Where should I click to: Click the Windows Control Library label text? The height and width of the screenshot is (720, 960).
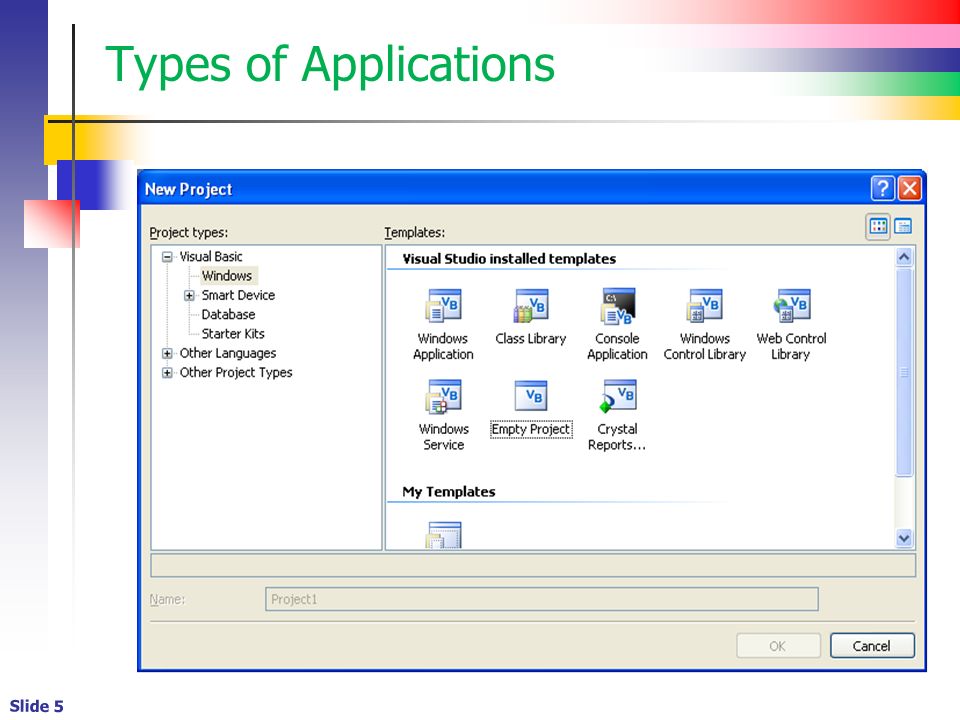705,347
